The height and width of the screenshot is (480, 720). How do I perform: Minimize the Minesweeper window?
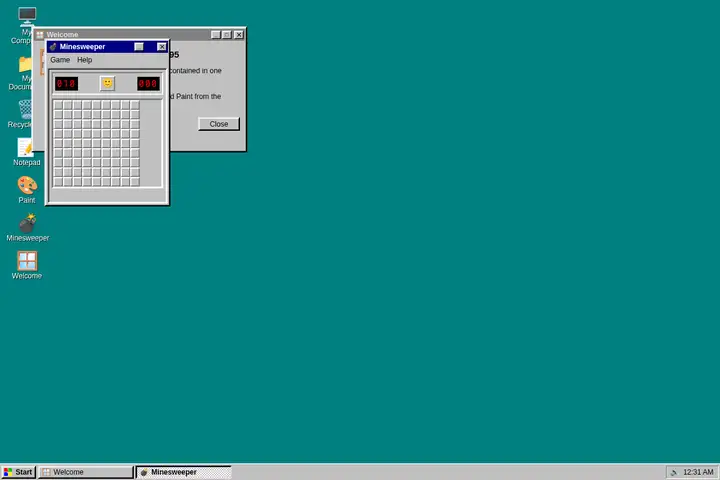click(x=139, y=47)
